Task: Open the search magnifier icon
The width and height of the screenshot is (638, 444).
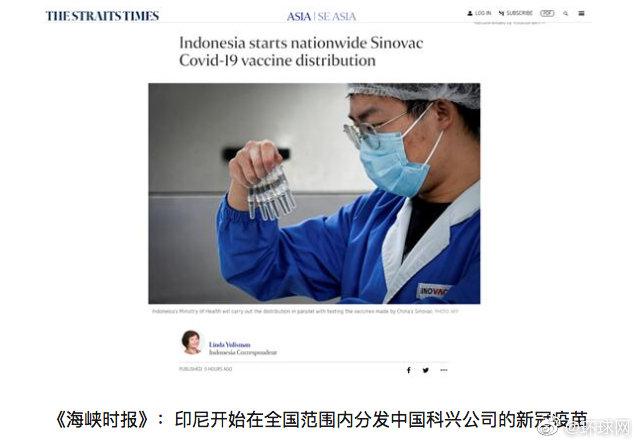Action: click(565, 13)
